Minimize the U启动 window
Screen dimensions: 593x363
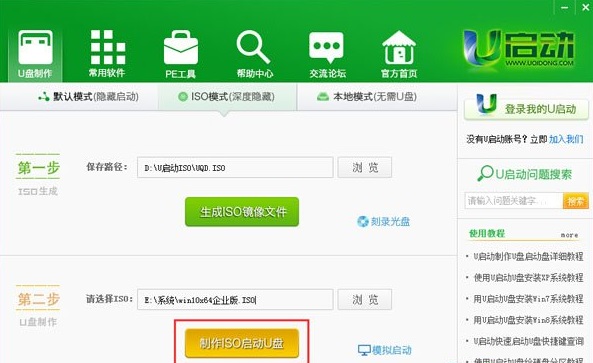coord(565,8)
